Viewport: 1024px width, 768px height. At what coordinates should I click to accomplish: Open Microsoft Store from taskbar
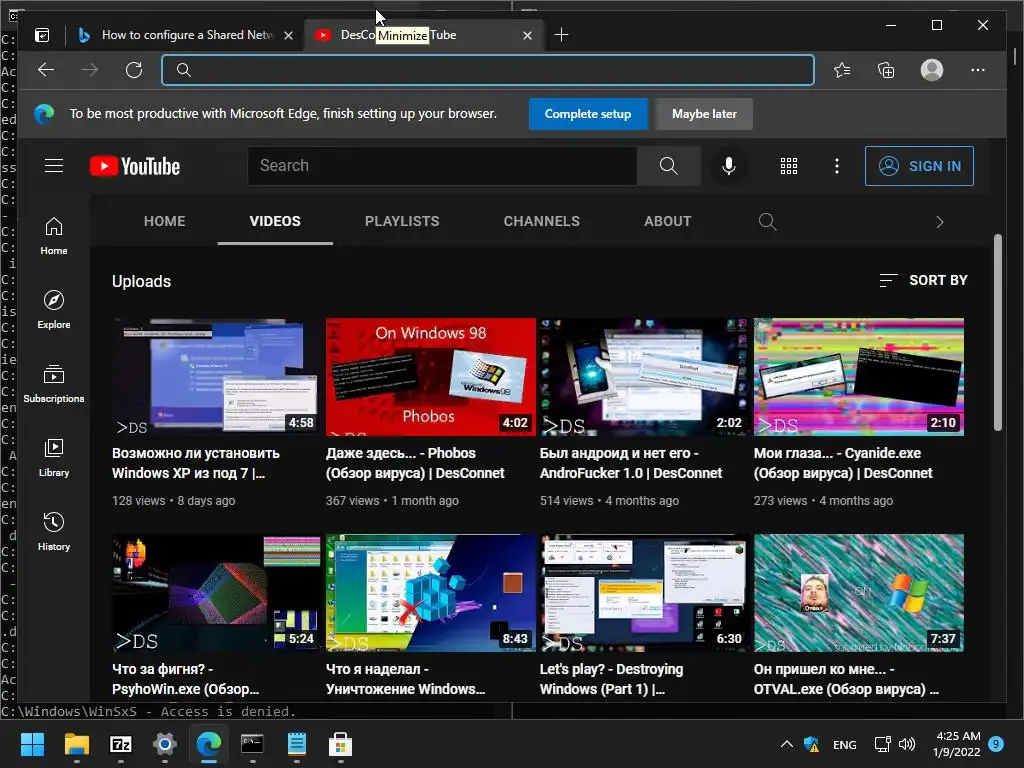(x=340, y=744)
